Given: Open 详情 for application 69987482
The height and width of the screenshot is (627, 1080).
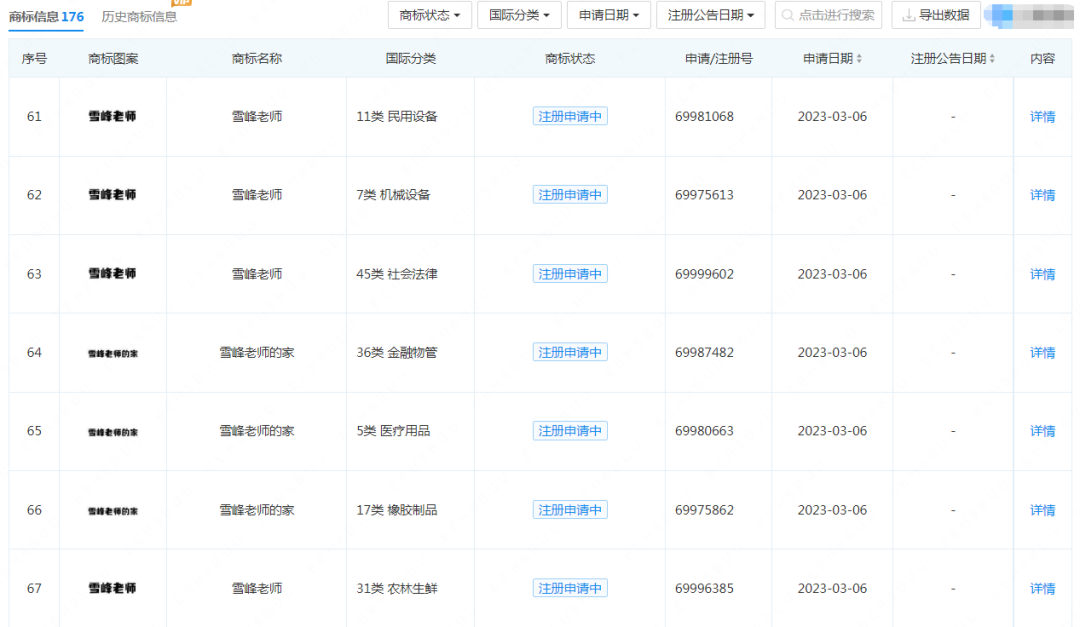Looking at the screenshot, I should point(1042,353).
